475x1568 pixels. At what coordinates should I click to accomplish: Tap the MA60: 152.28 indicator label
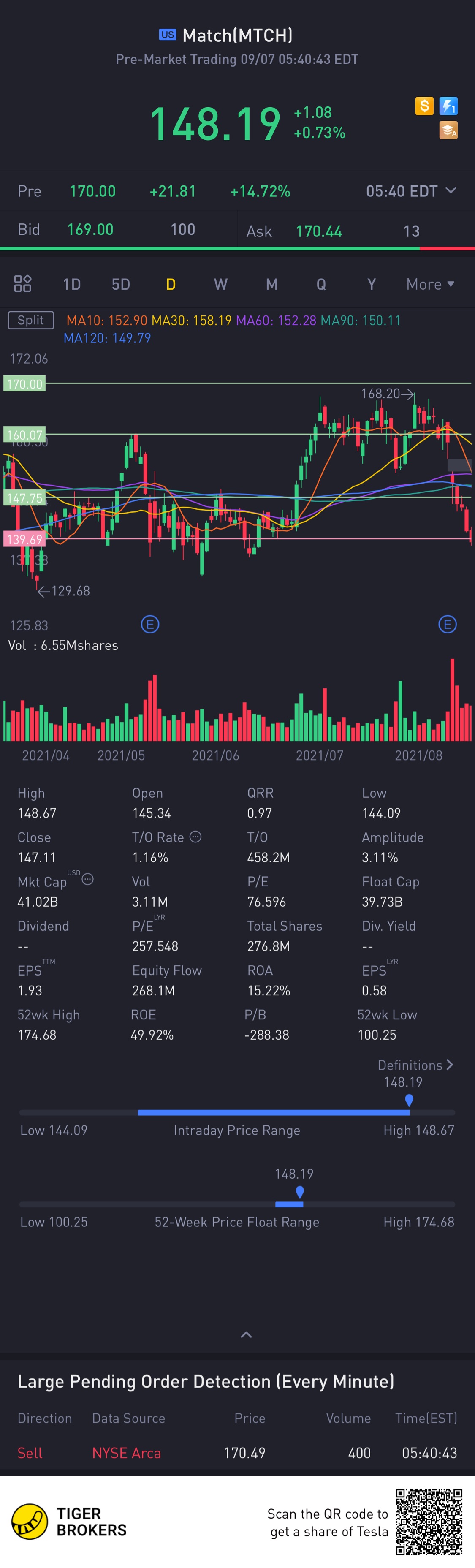(276, 320)
